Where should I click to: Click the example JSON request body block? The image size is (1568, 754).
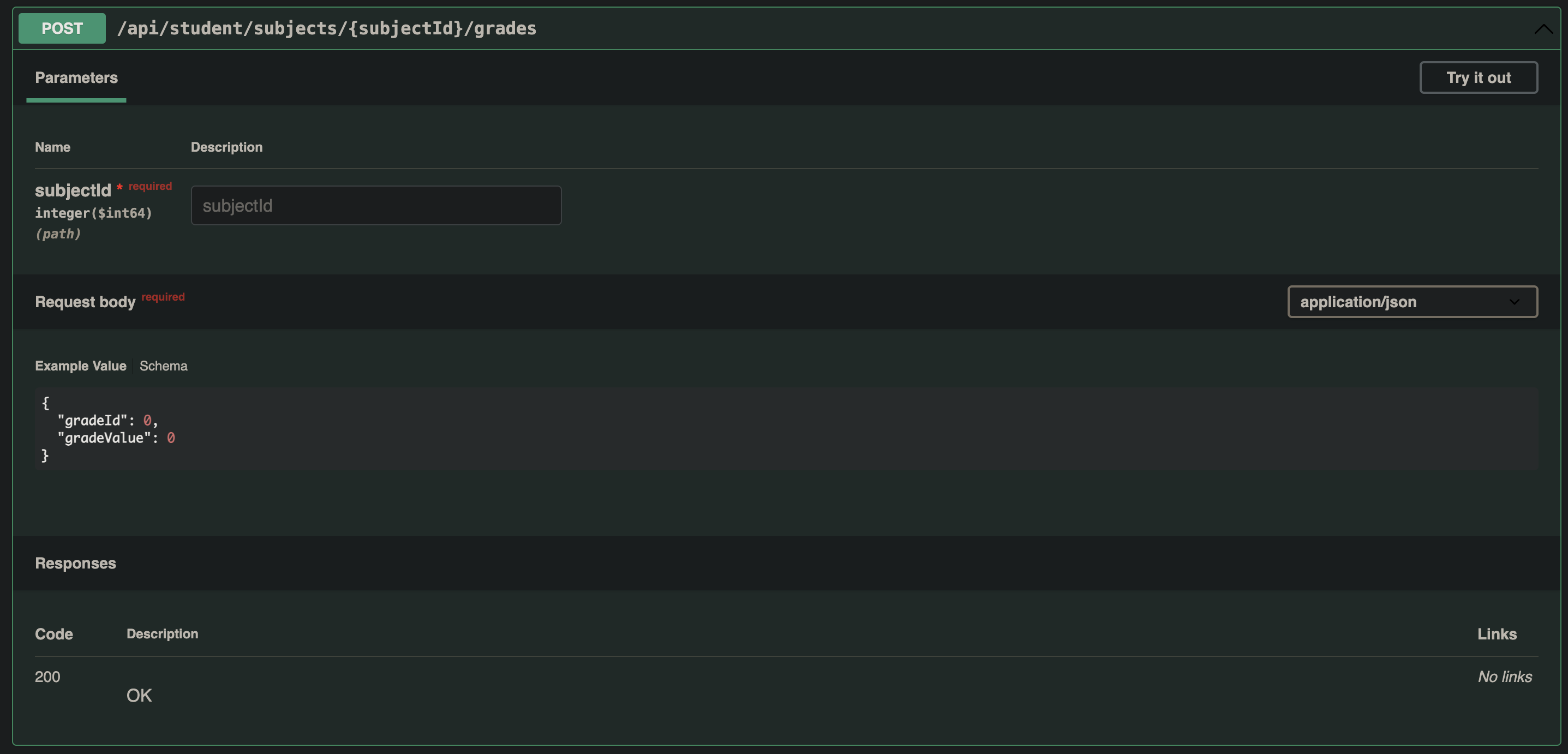[786, 429]
